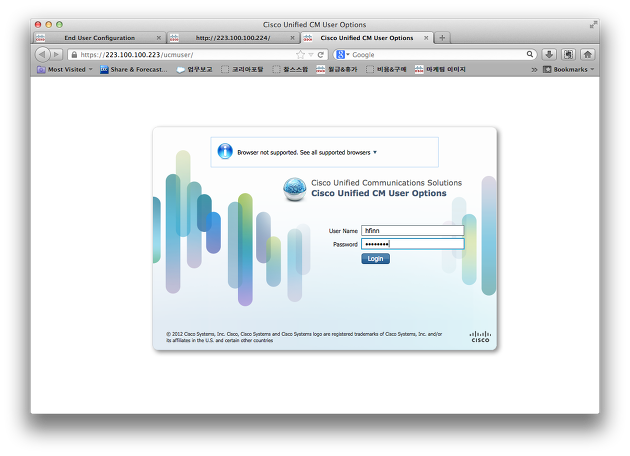Click the End User Configuration tab favicon
The height and width of the screenshot is (456, 630).
pyautogui.click(x=40, y=38)
